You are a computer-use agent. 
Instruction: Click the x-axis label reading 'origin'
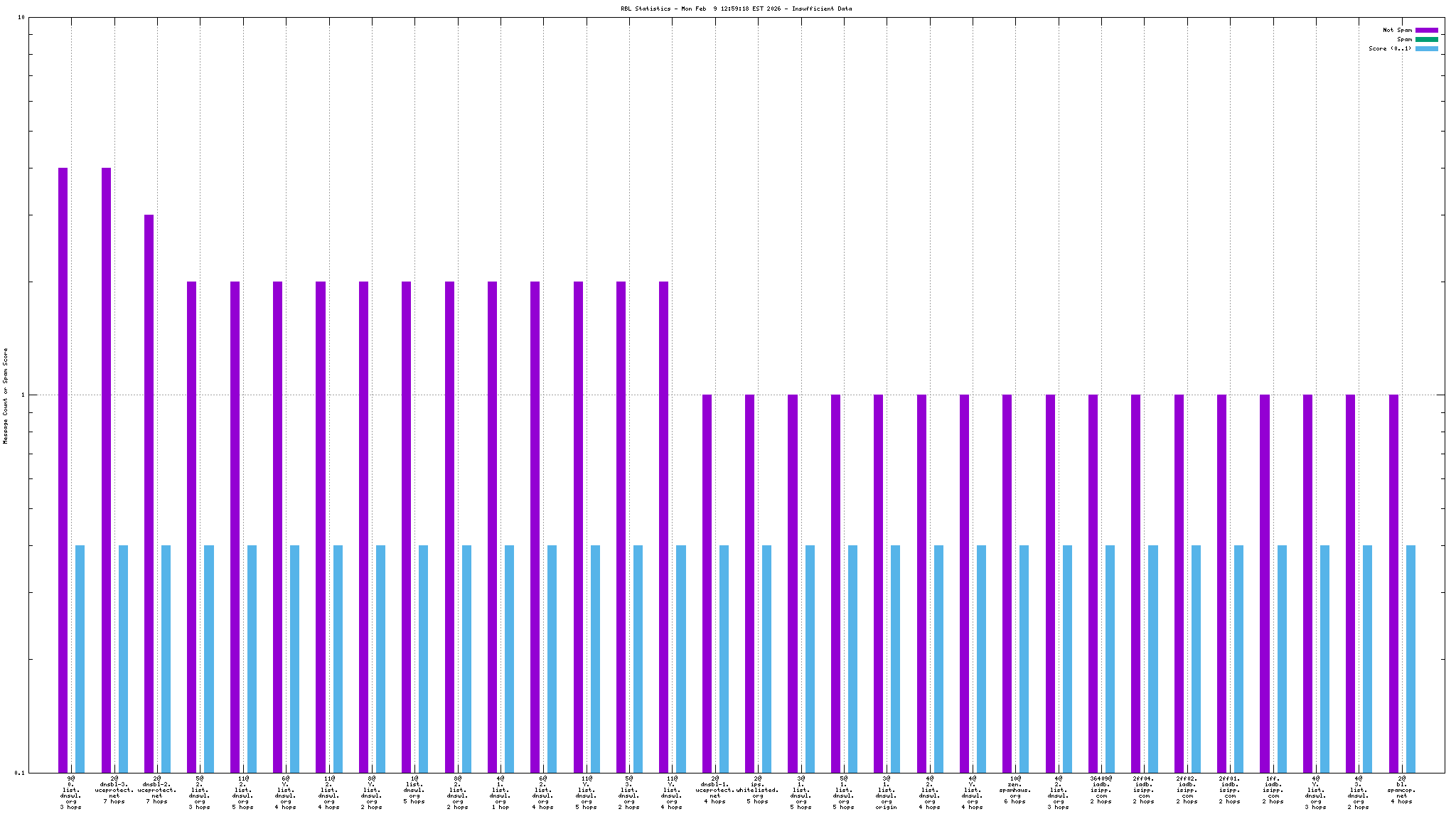(886, 807)
